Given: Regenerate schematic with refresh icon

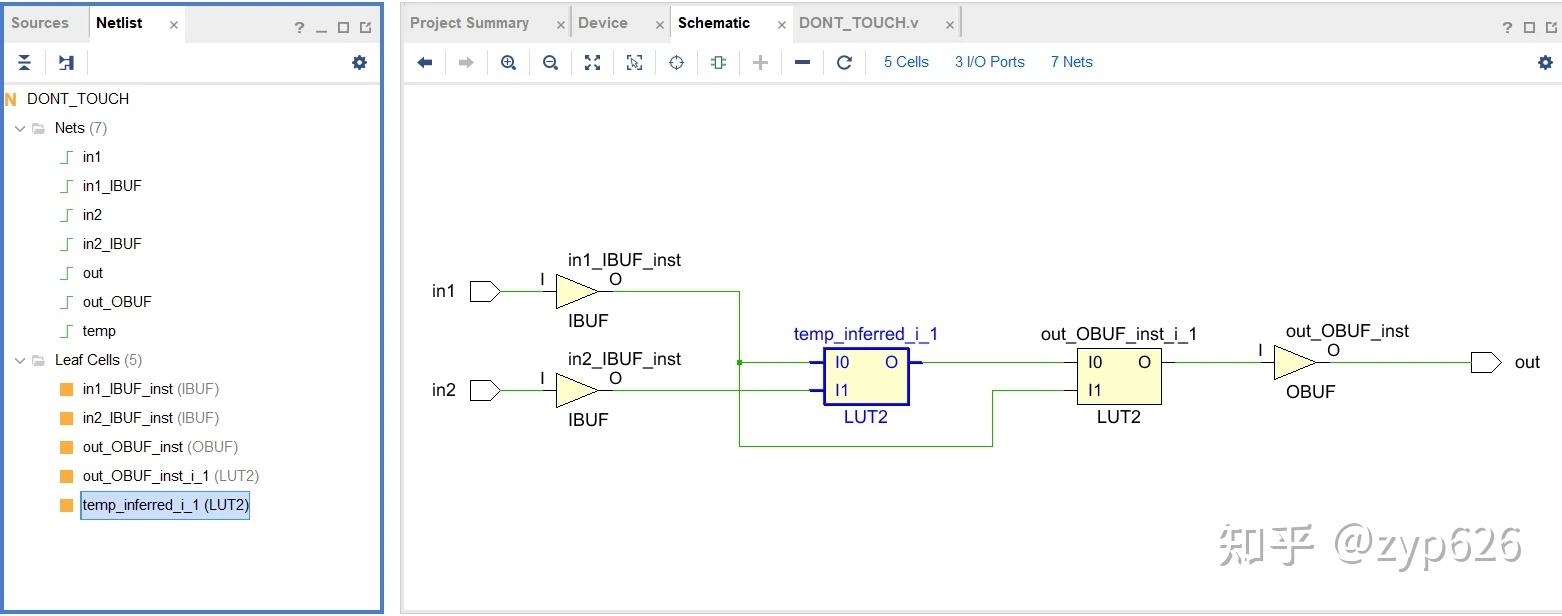Looking at the screenshot, I should coord(844,62).
